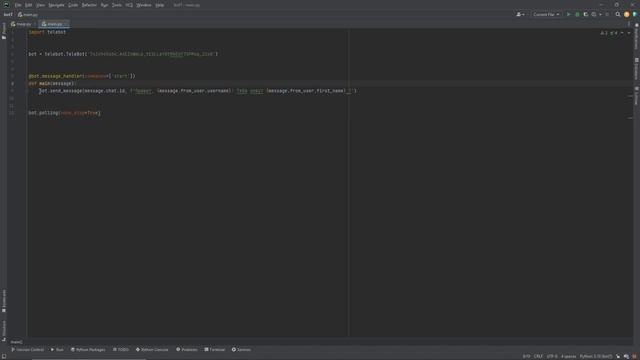Image resolution: width=640 pixels, height=360 pixels.
Task: Open the Services tool window
Action: (241, 350)
